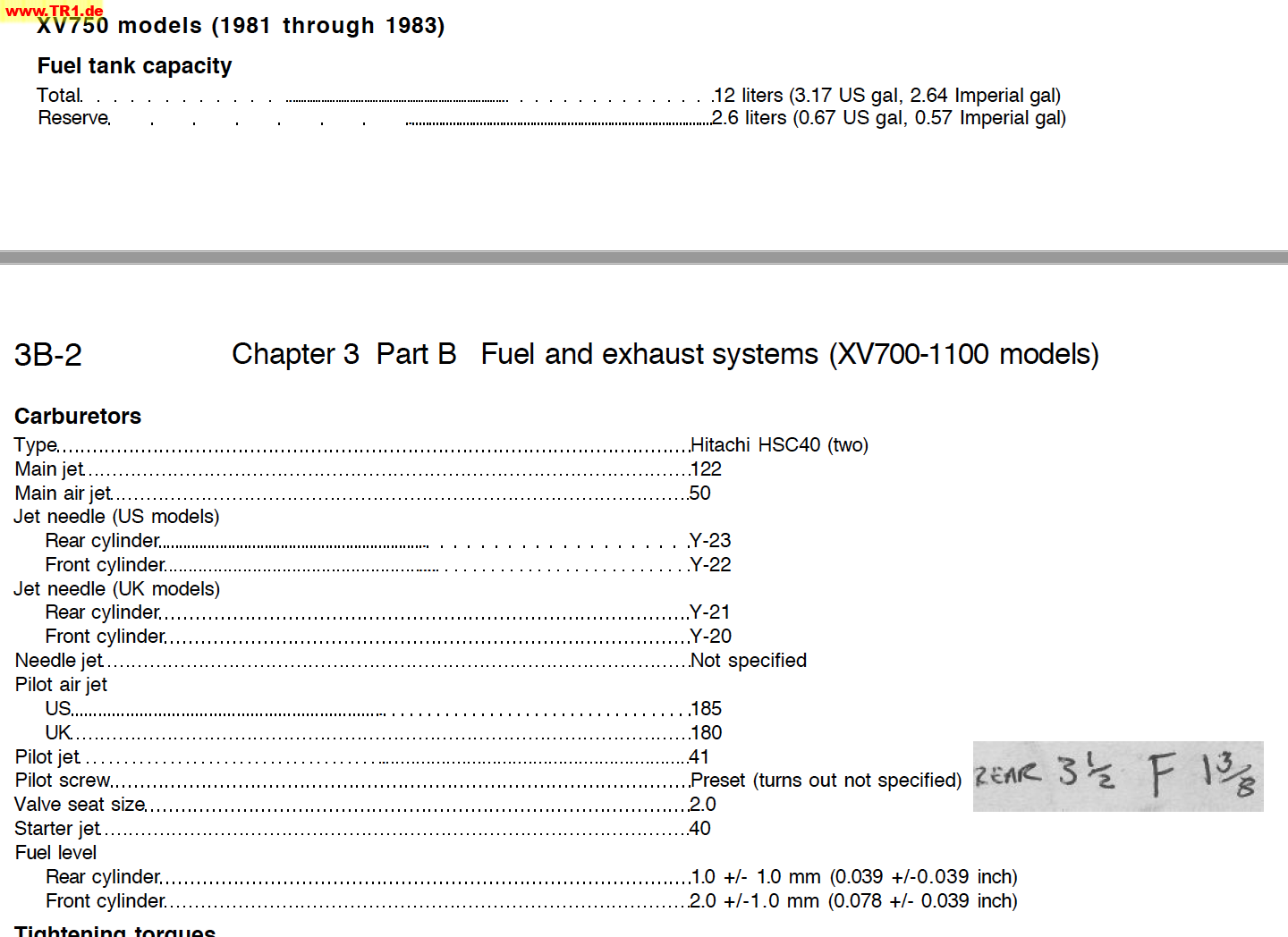Click the 'Type' row label under Carburetors

[x=36, y=445]
